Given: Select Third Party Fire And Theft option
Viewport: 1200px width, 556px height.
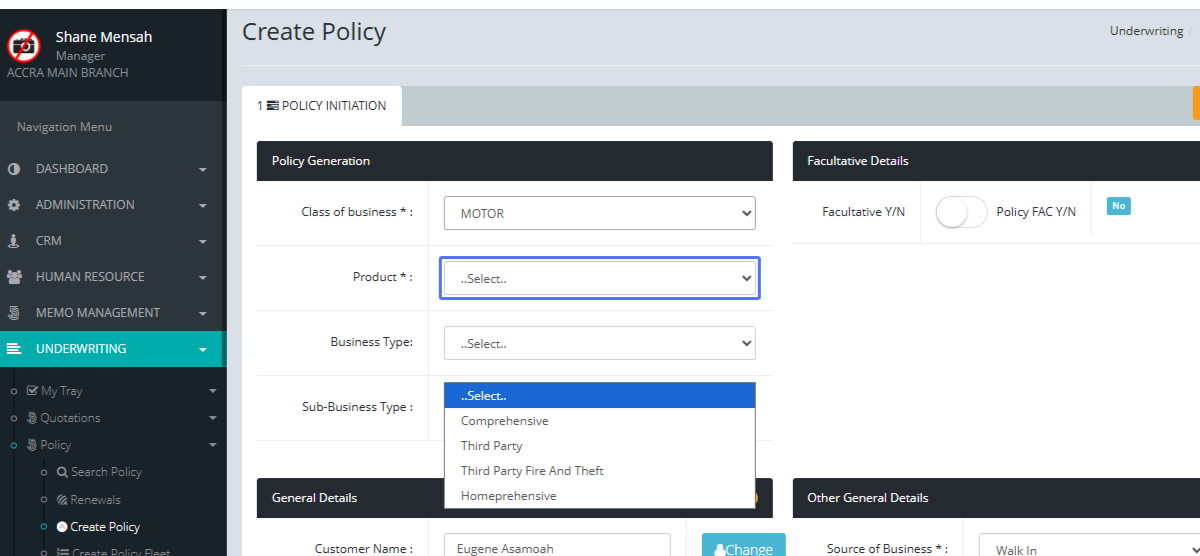Looking at the screenshot, I should coord(532,471).
